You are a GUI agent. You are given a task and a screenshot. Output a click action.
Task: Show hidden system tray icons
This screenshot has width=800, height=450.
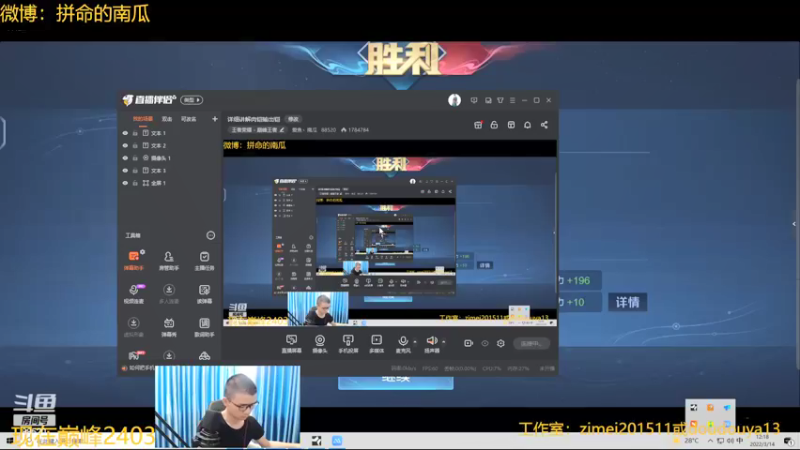(x=710, y=441)
